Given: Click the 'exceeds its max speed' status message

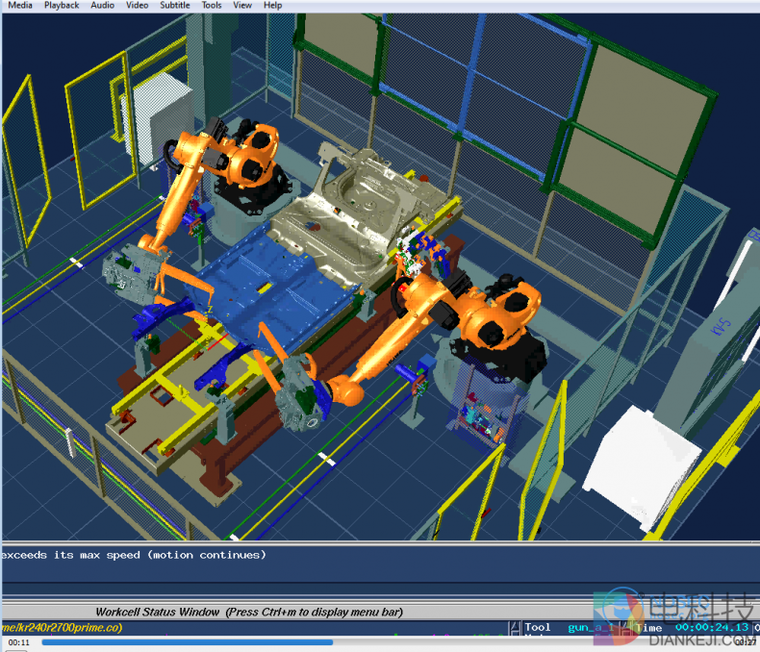Looking at the screenshot, I should [x=135, y=554].
